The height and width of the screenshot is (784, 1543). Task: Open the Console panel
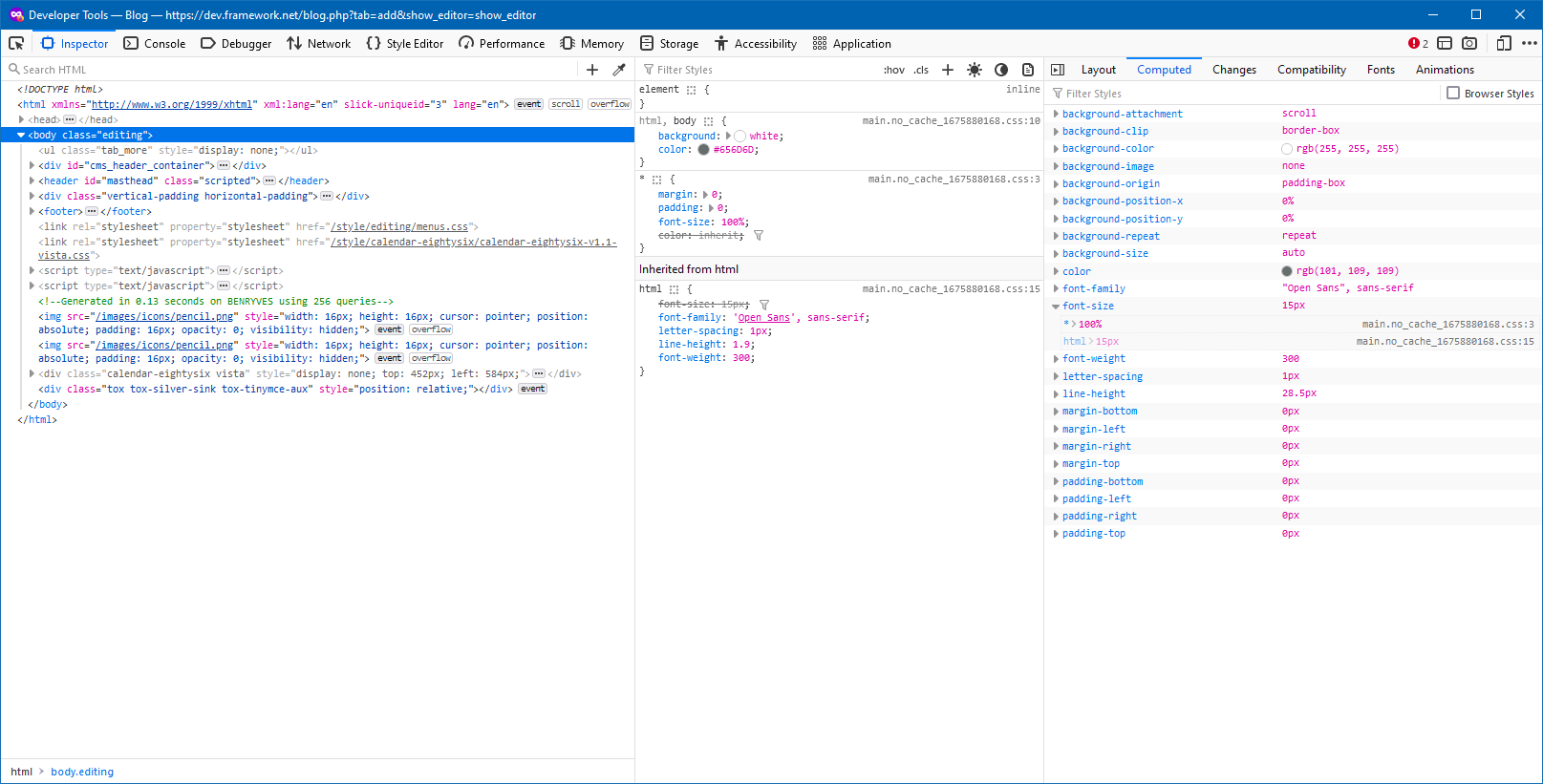155,43
